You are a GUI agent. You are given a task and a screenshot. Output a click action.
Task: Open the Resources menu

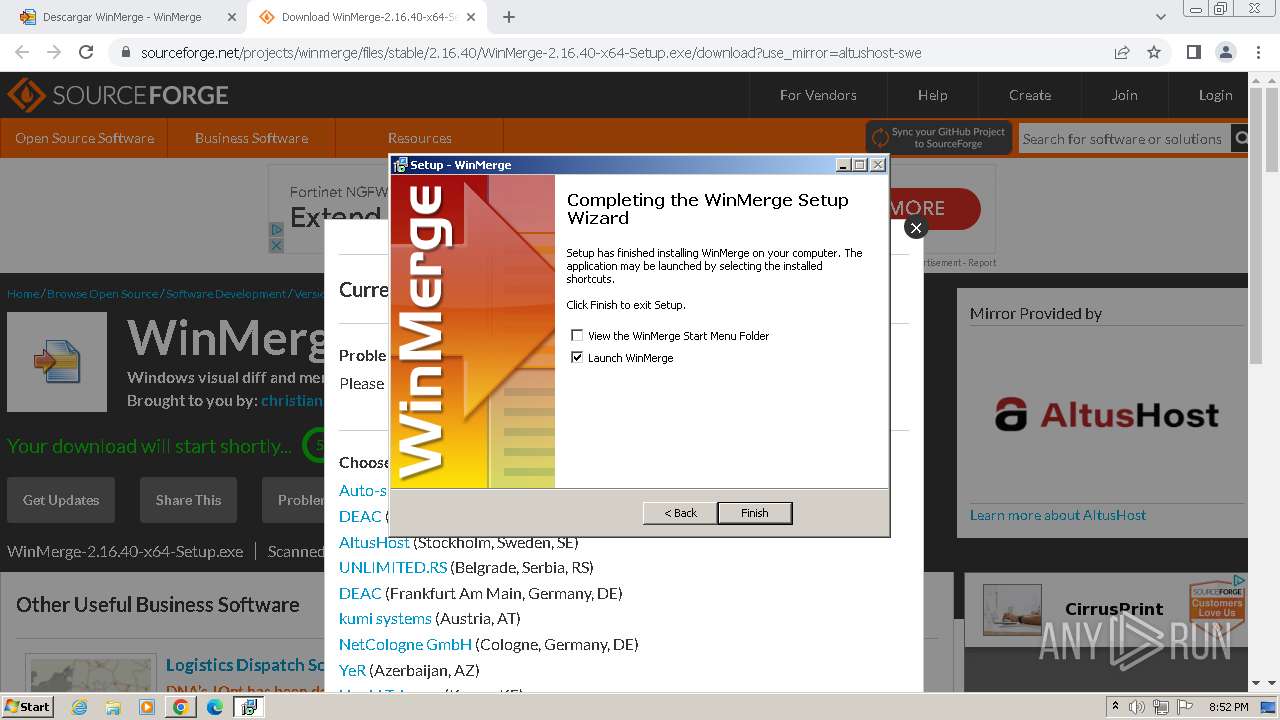click(x=419, y=138)
